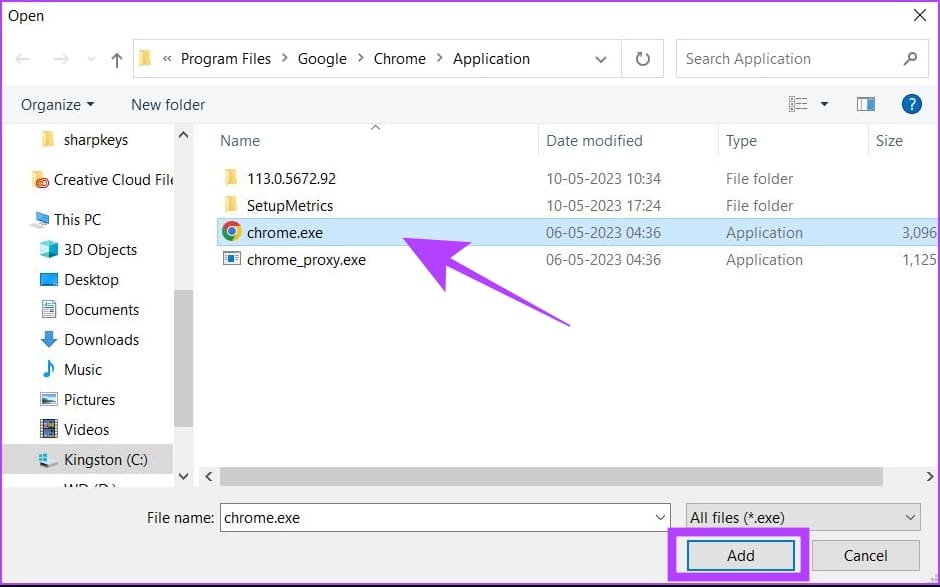Screen dimensions: 940x587
Task: Open the view options dropdown arrow
Action: pyautogui.click(x=824, y=104)
